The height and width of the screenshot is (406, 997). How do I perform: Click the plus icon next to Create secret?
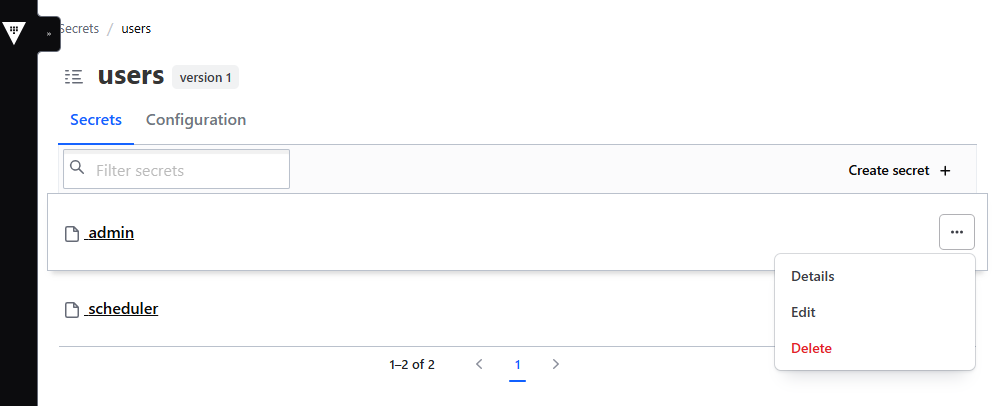coord(945,170)
